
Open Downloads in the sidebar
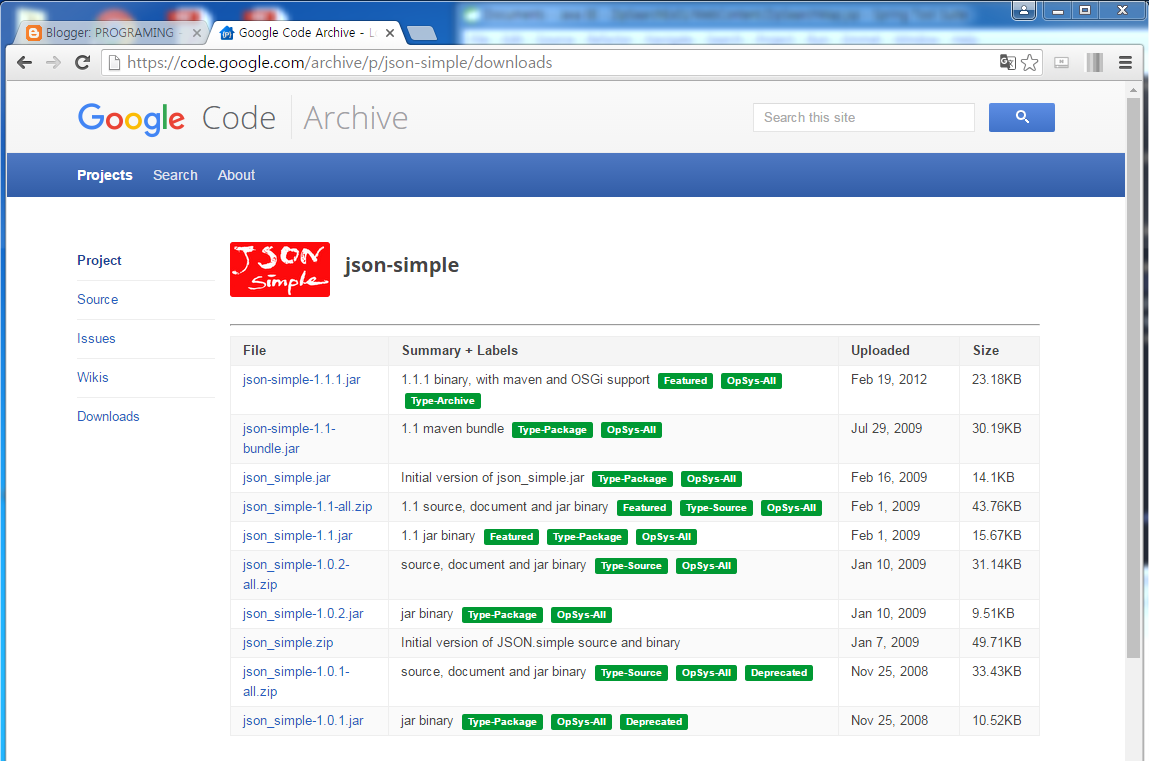(108, 416)
